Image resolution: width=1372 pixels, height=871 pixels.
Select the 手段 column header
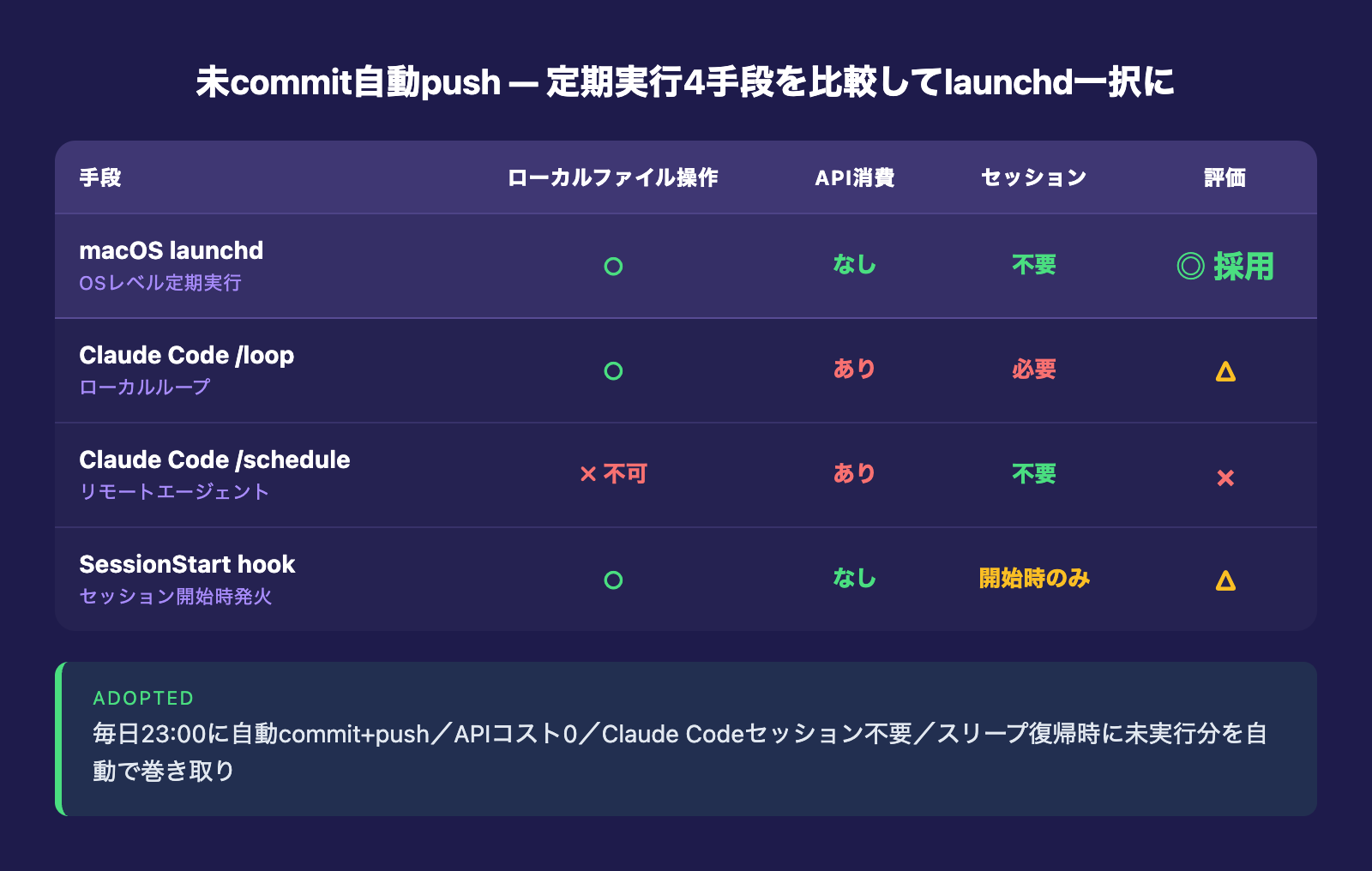pos(100,177)
